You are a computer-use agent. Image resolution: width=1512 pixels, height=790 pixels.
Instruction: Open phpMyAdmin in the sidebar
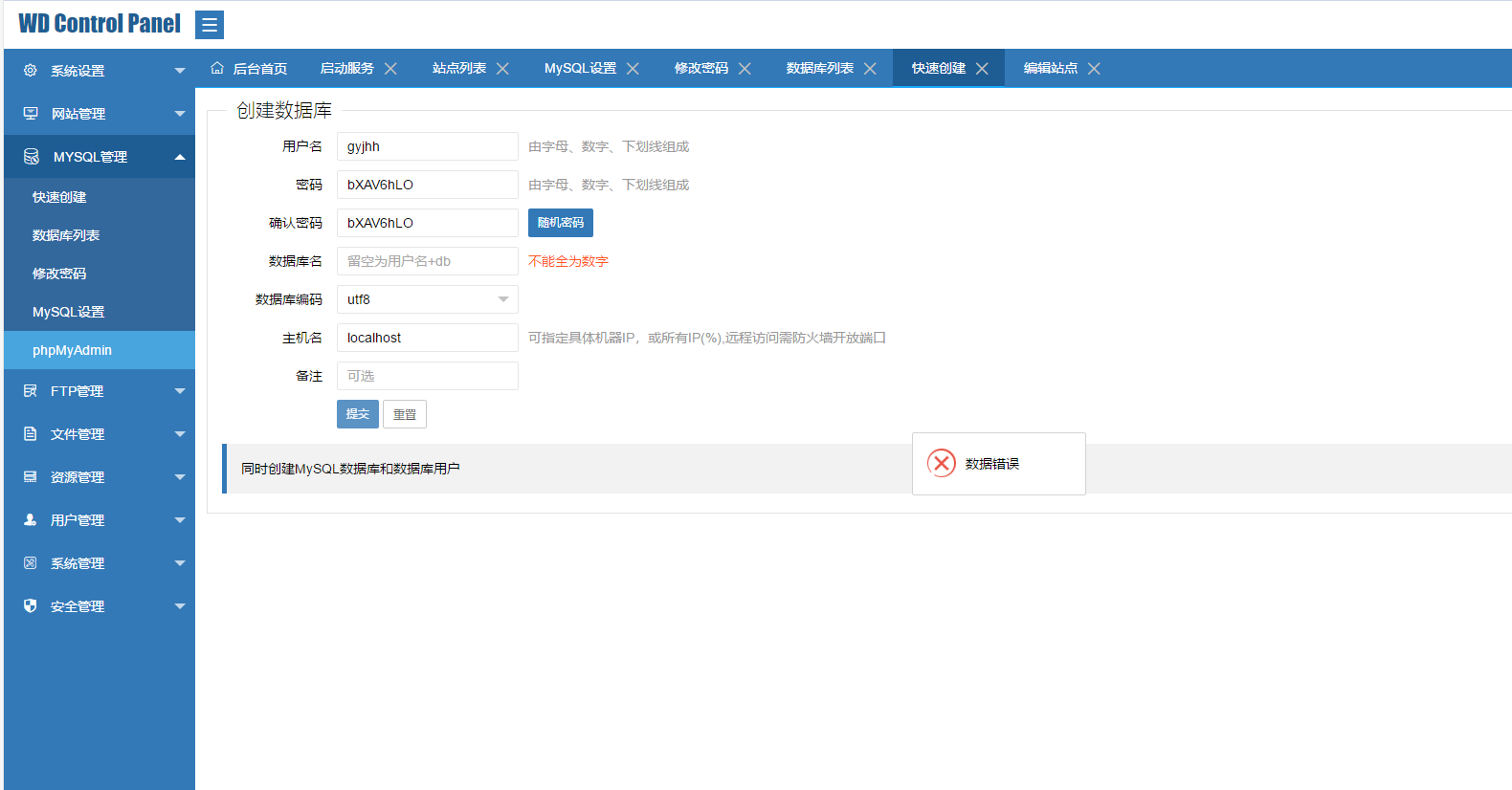click(72, 350)
